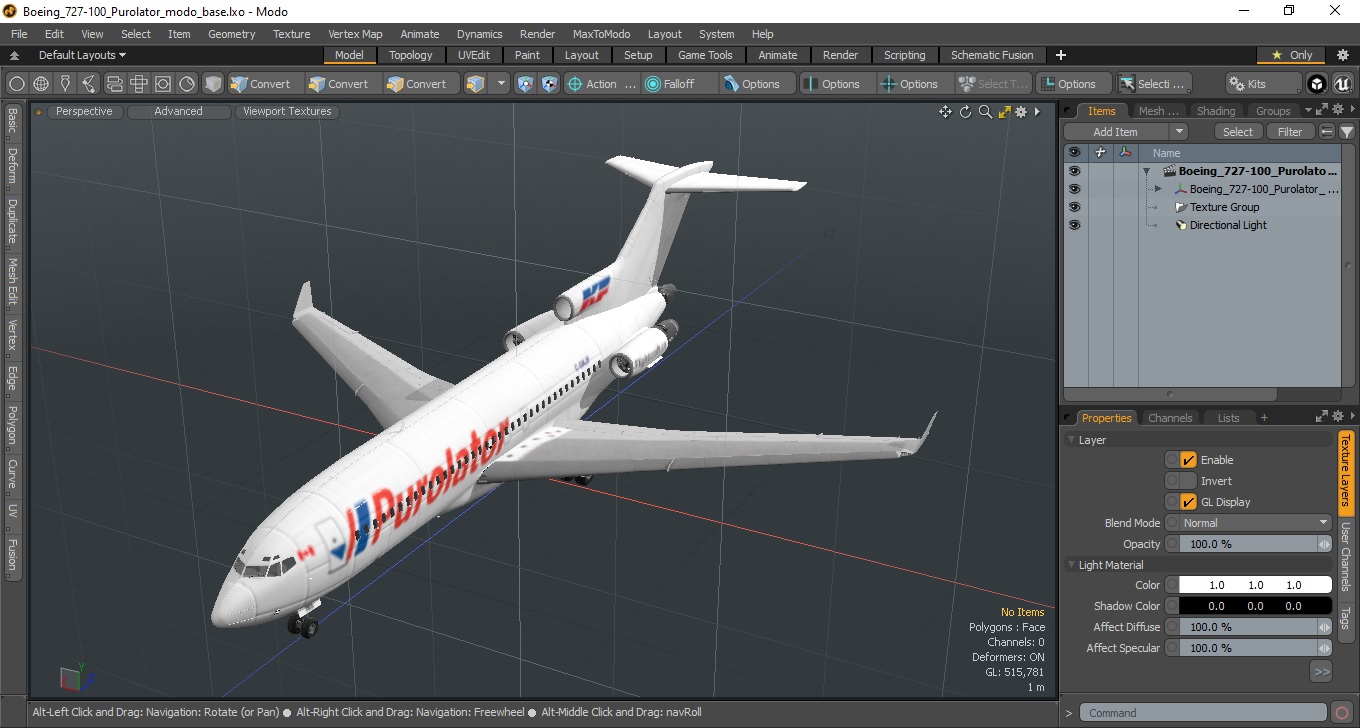Toggle visibility eye of Directional Light

(1074, 225)
